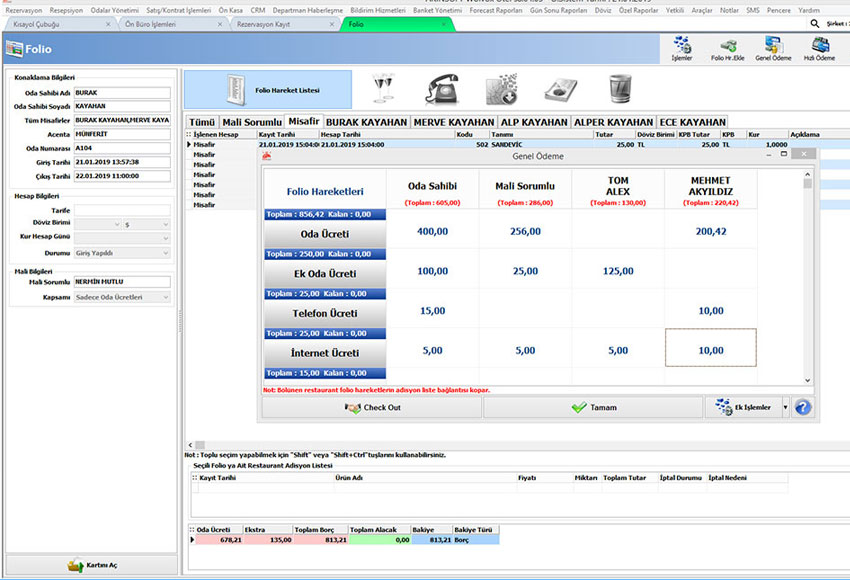The height and width of the screenshot is (580, 850).
Task: Open the Ön Kasa menu
Action: 230,10
